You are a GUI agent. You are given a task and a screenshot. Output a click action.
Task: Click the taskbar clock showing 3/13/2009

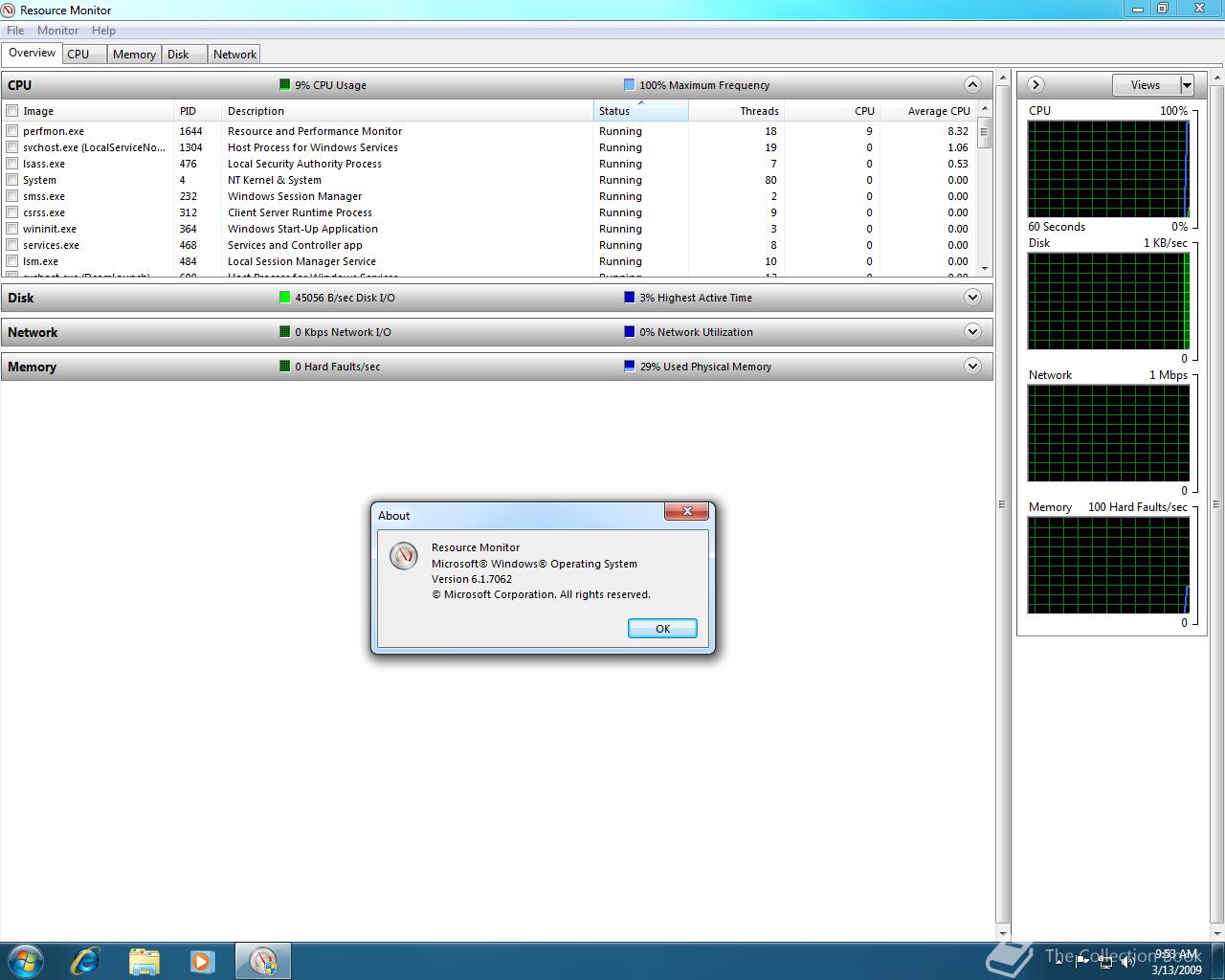click(x=1176, y=962)
